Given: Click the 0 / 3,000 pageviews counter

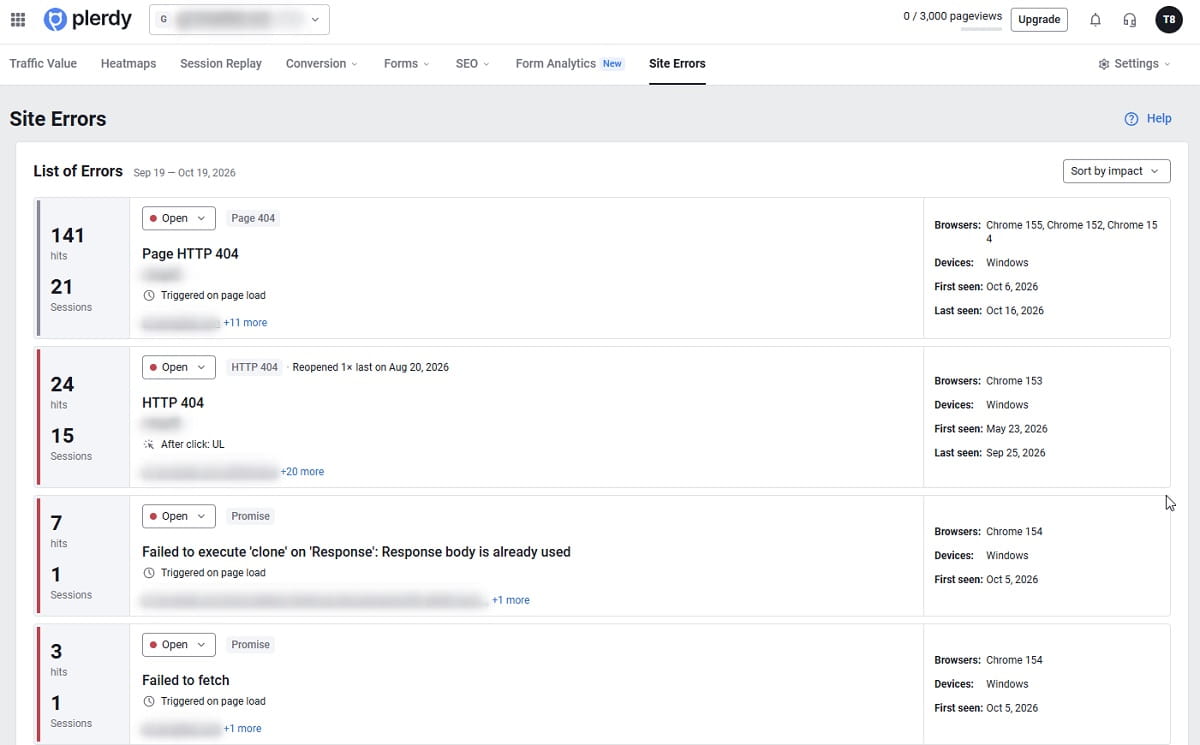Looking at the screenshot, I should pos(952,17).
